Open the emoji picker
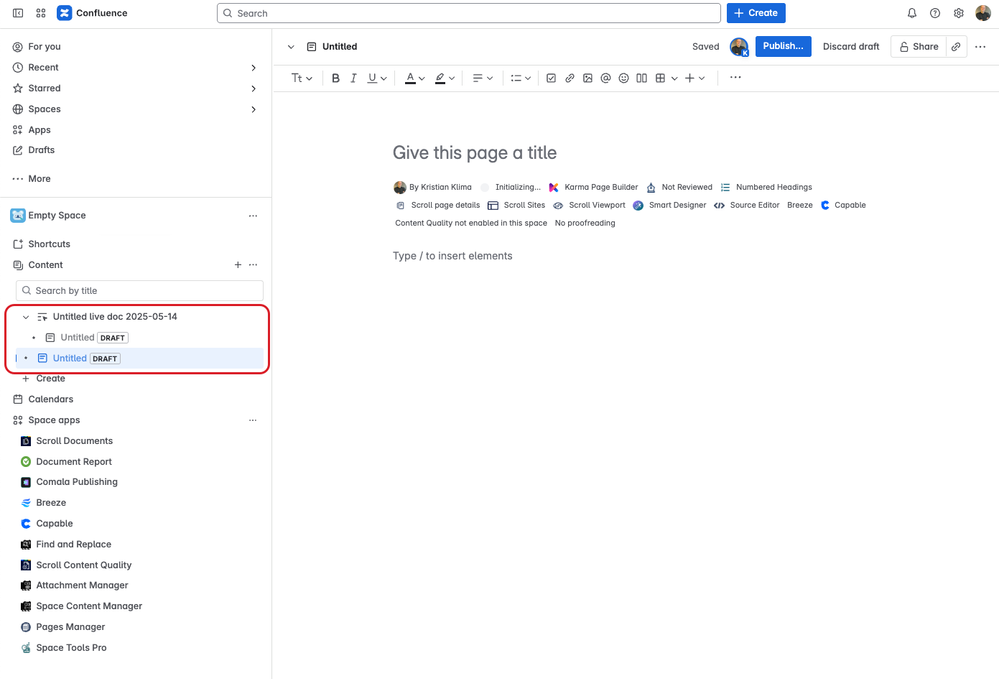The image size is (999, 679). click(x=624, y=78)
